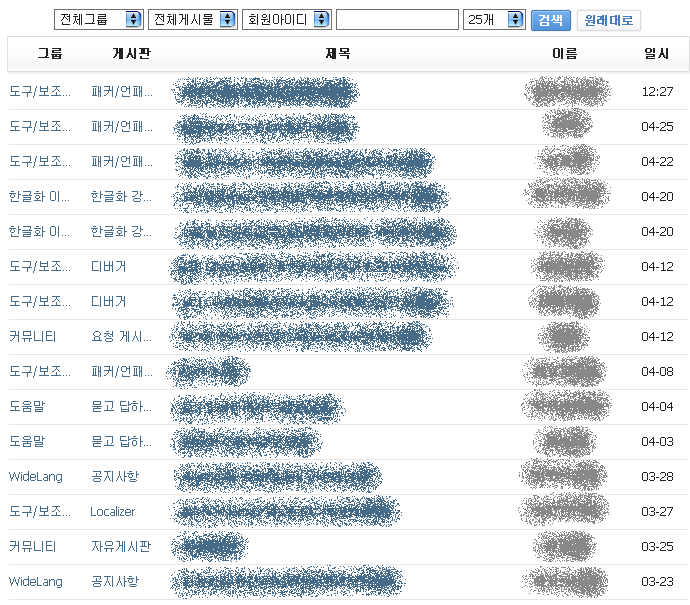Open 도구/보조... group link in the 04-08 row
The width and height of the screenshot is (690, 605).
pos(40,371)
